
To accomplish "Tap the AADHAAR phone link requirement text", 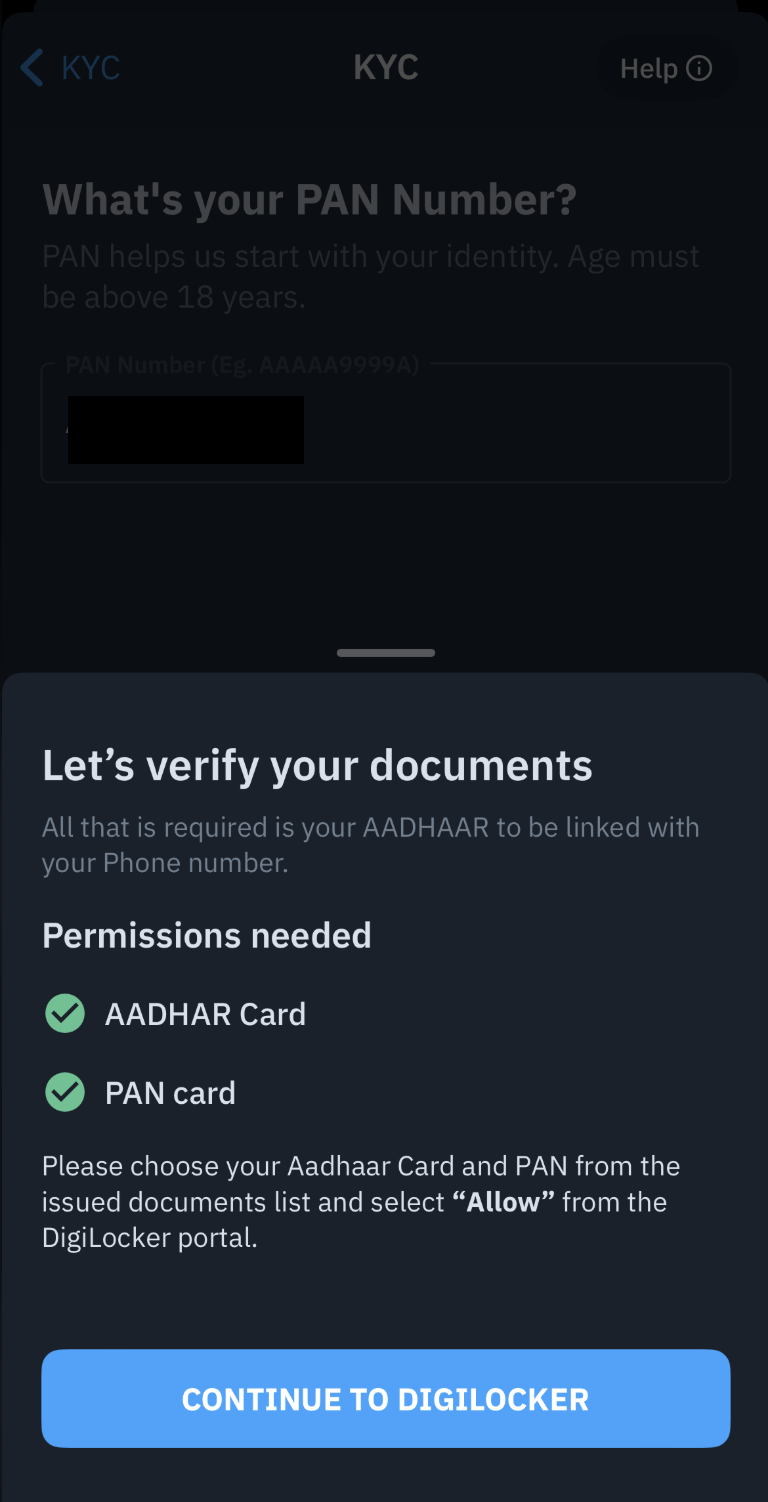I will [x=370, y=845].
